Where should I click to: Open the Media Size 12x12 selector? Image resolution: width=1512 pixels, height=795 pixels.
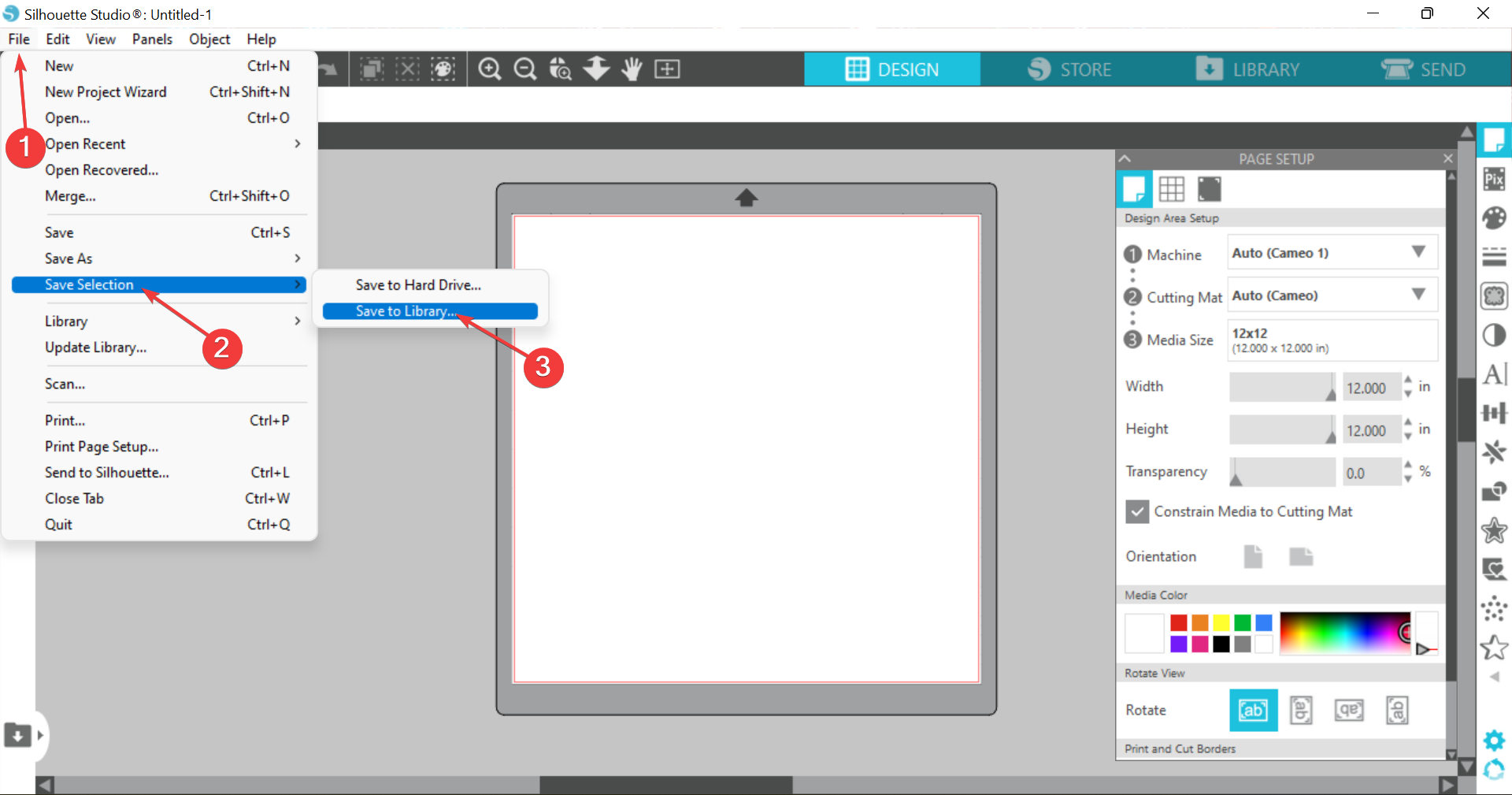click(1332, 340)
